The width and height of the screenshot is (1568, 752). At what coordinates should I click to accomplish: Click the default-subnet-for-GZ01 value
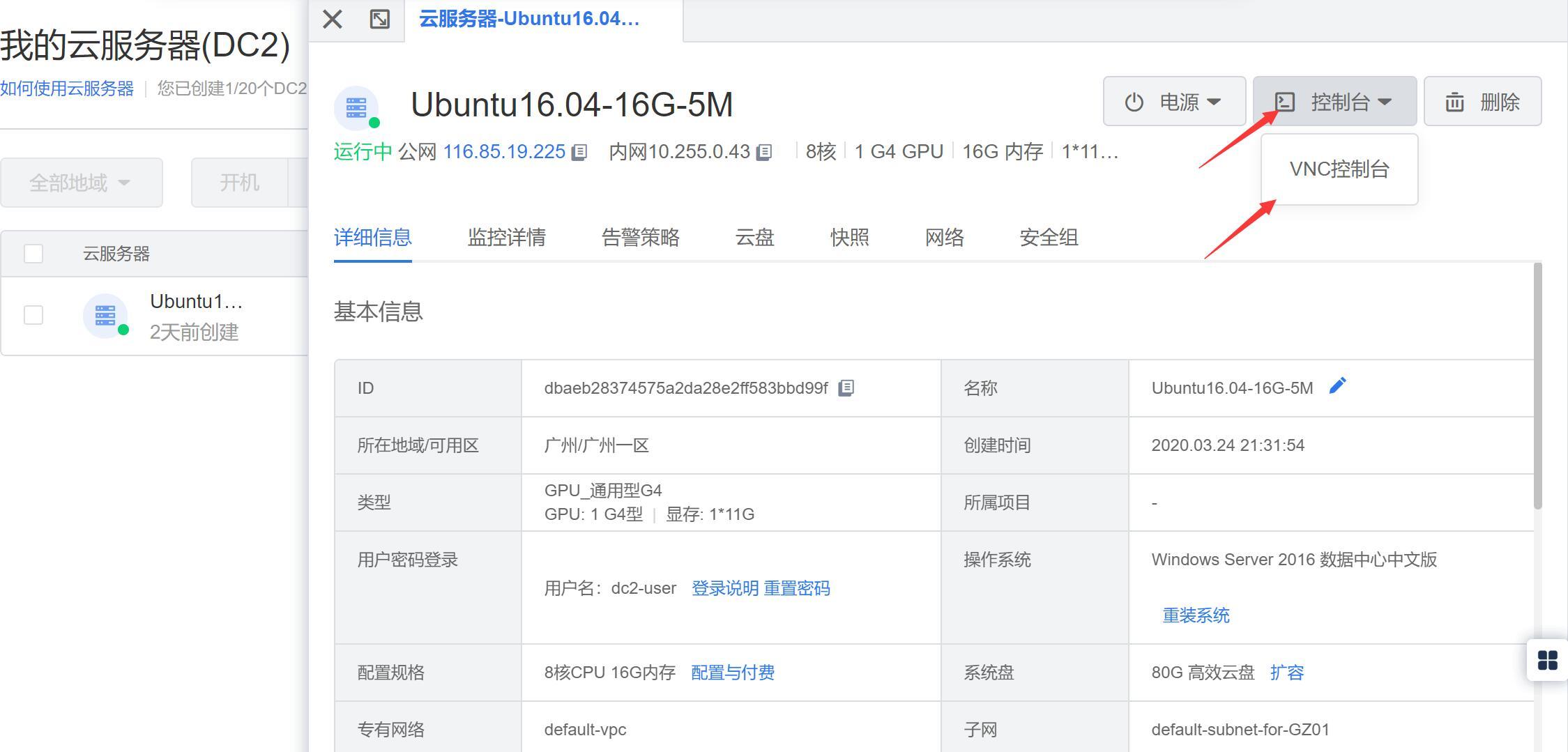[x=1240, y=730]
